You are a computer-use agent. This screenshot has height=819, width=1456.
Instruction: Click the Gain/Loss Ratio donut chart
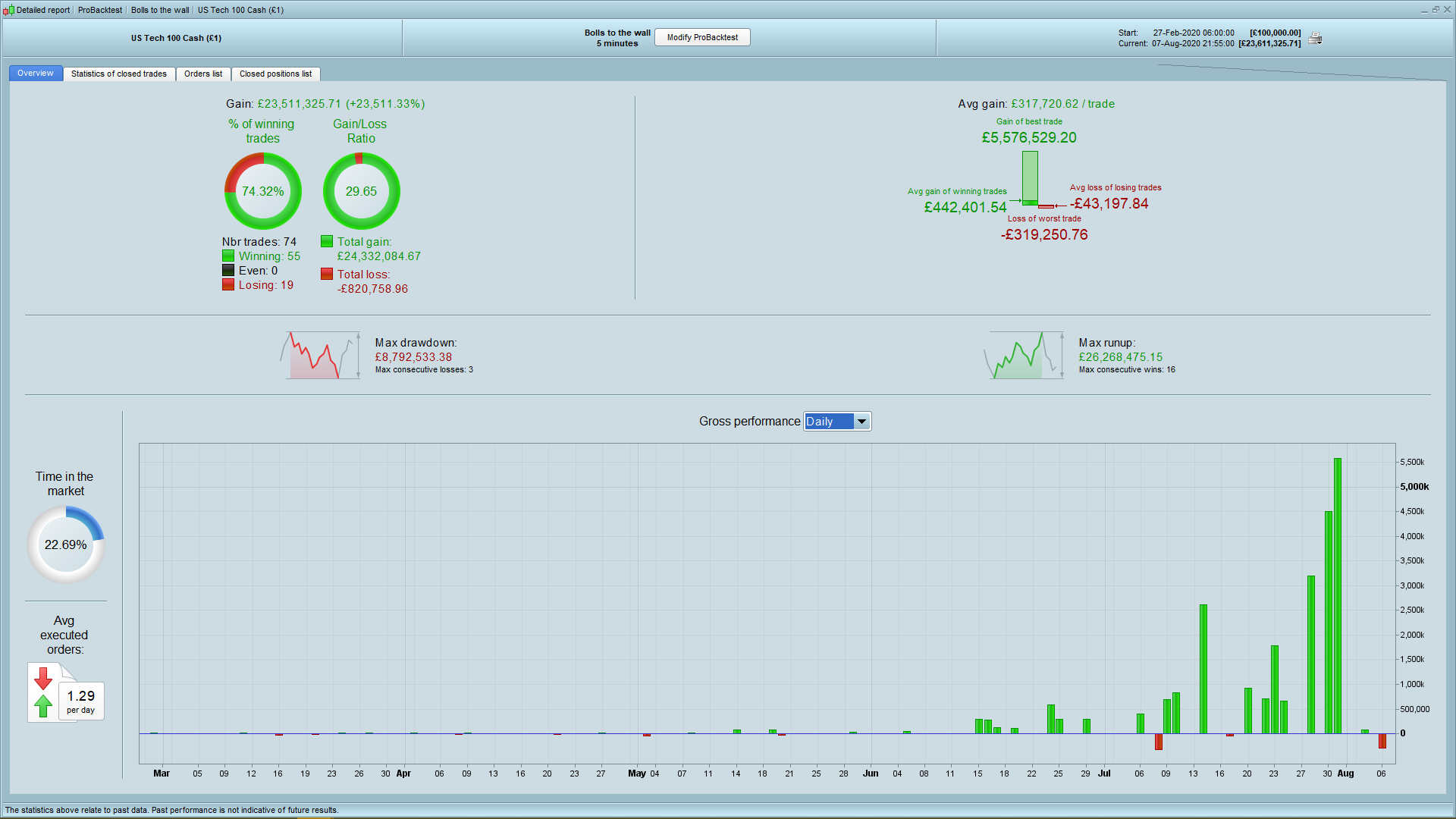tap(361, 191)
